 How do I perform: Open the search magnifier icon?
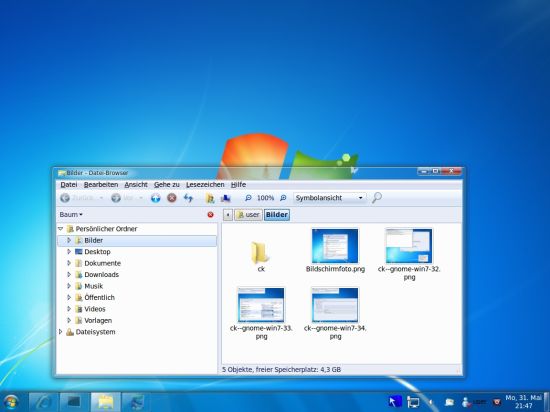coord(377,198)
